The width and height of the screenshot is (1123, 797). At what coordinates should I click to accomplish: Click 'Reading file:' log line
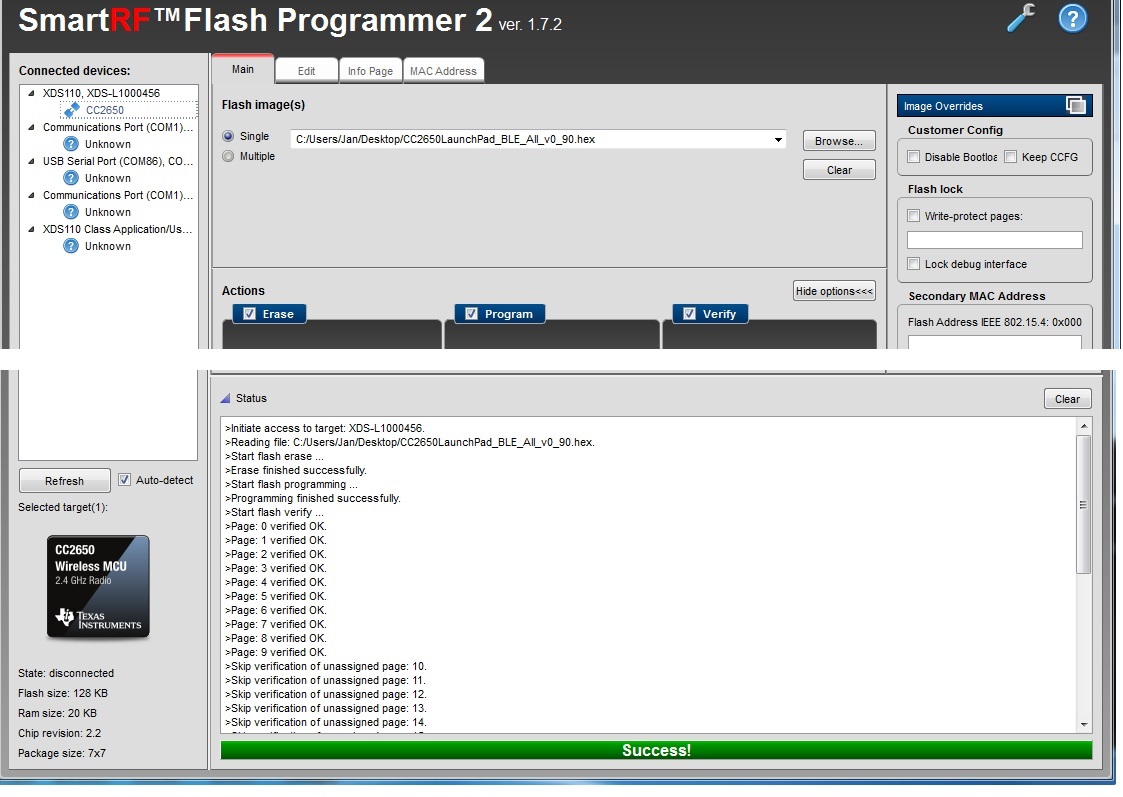point(410,443)
